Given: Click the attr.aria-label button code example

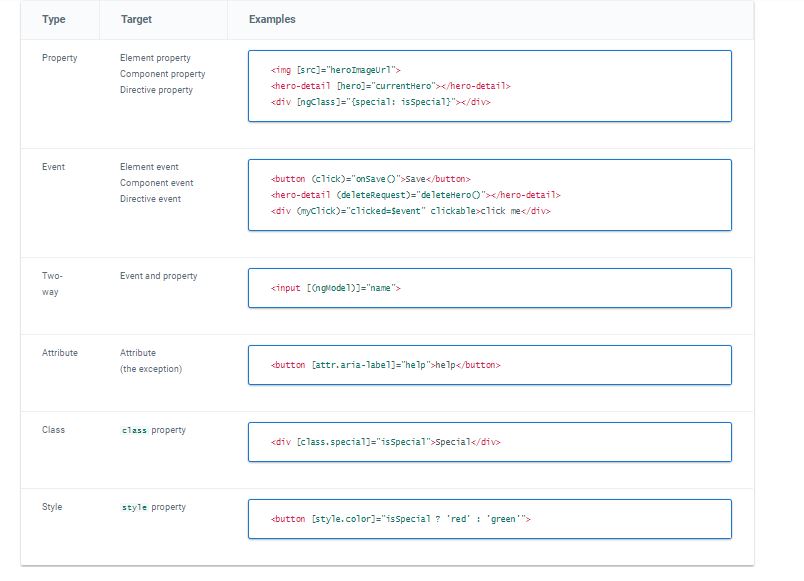Looking at the screenshot, I should pyautogui.click(x=385, y=365).
